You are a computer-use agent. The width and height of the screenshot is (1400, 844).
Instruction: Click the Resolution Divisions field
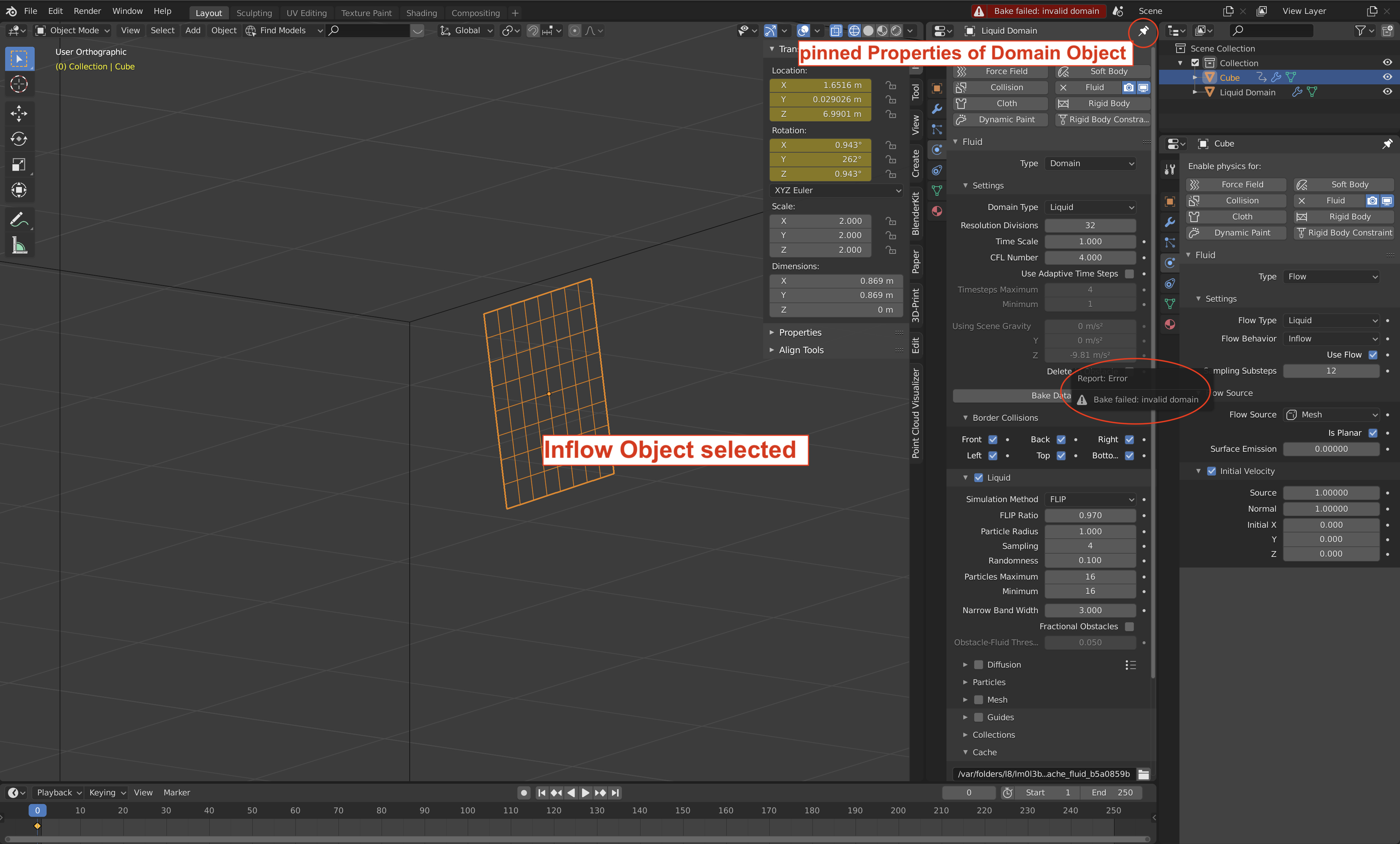click(x=1090, y=226)
